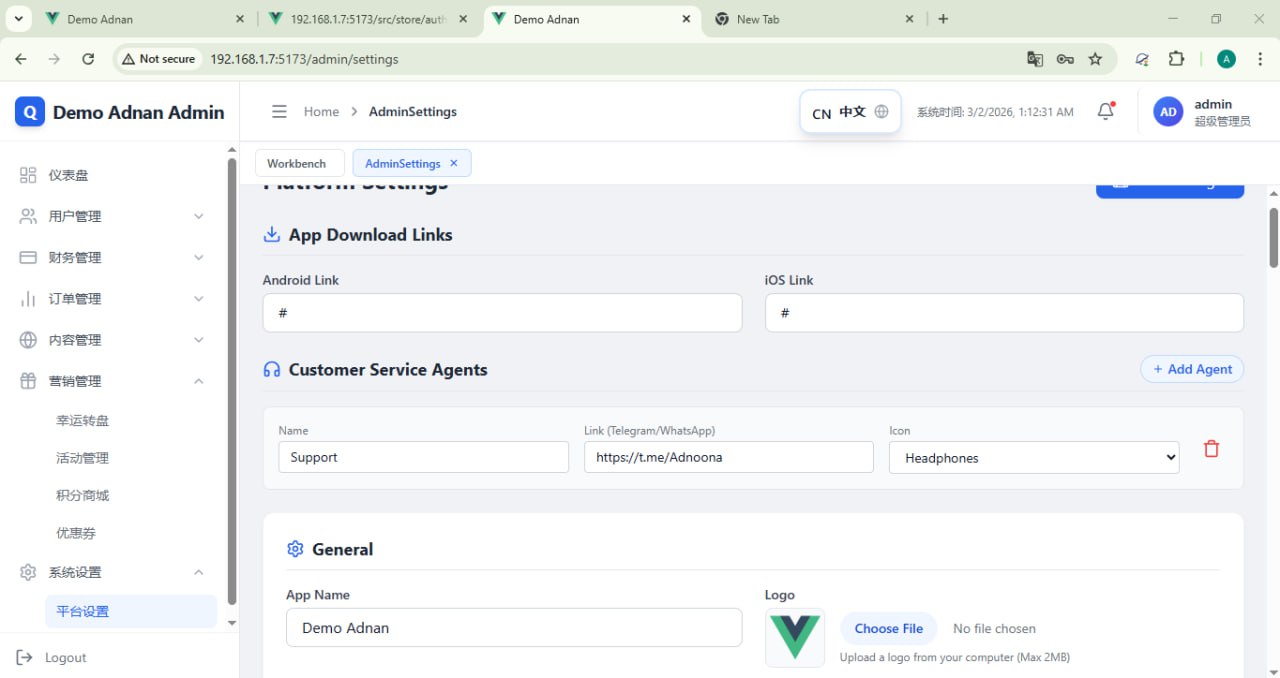Bookmark page with the star icon

coord(1095,59)
